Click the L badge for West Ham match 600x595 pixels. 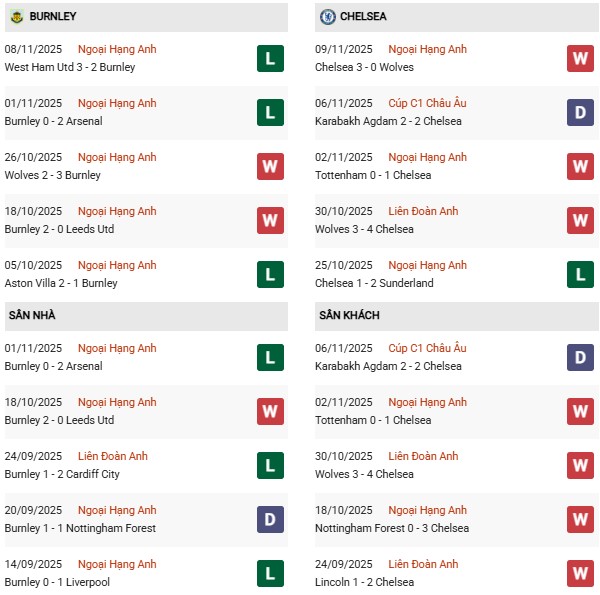coord(270,59)
